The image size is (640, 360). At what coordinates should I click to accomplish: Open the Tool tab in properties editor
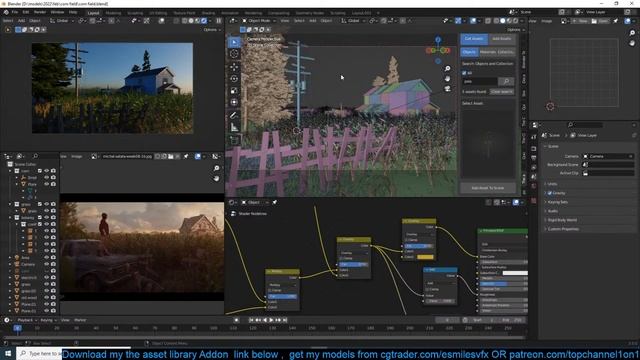(534, 137)
